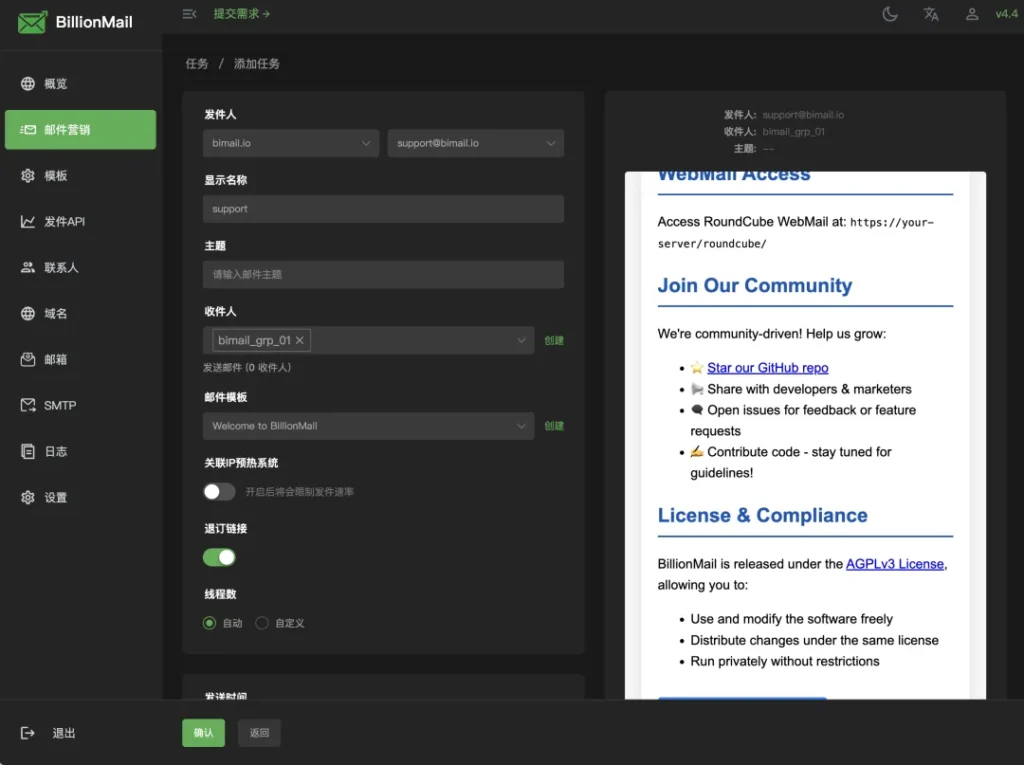Click the BillionMail envelope logo
1024x765 pixels.
(32, 22)
